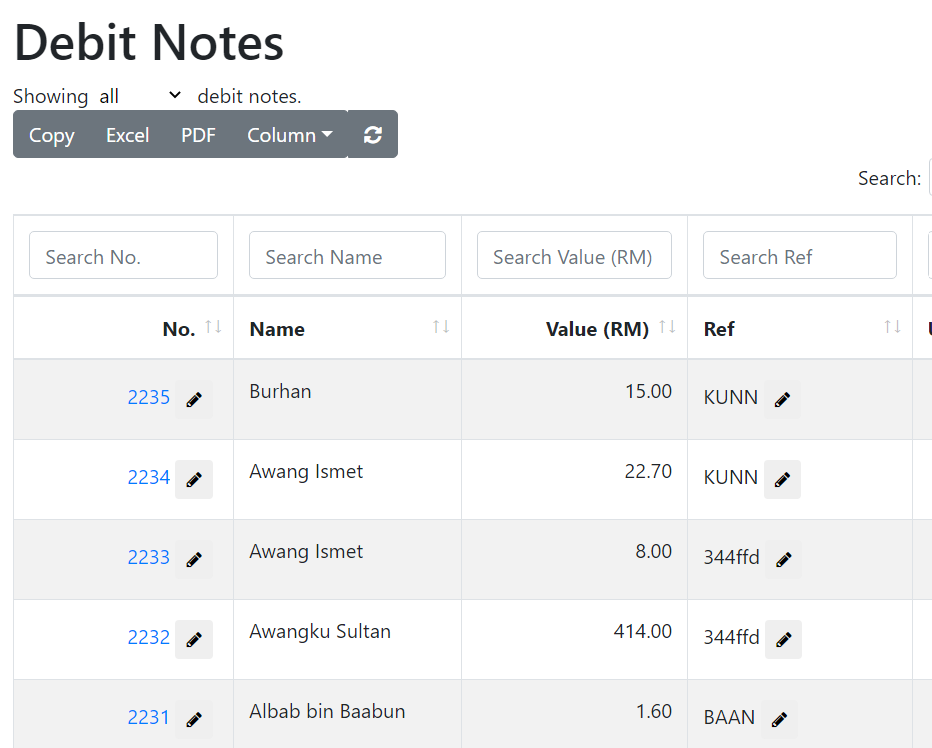Open debit note 2231 link
This screenshot has height=748, width=932.
point(149,717)
